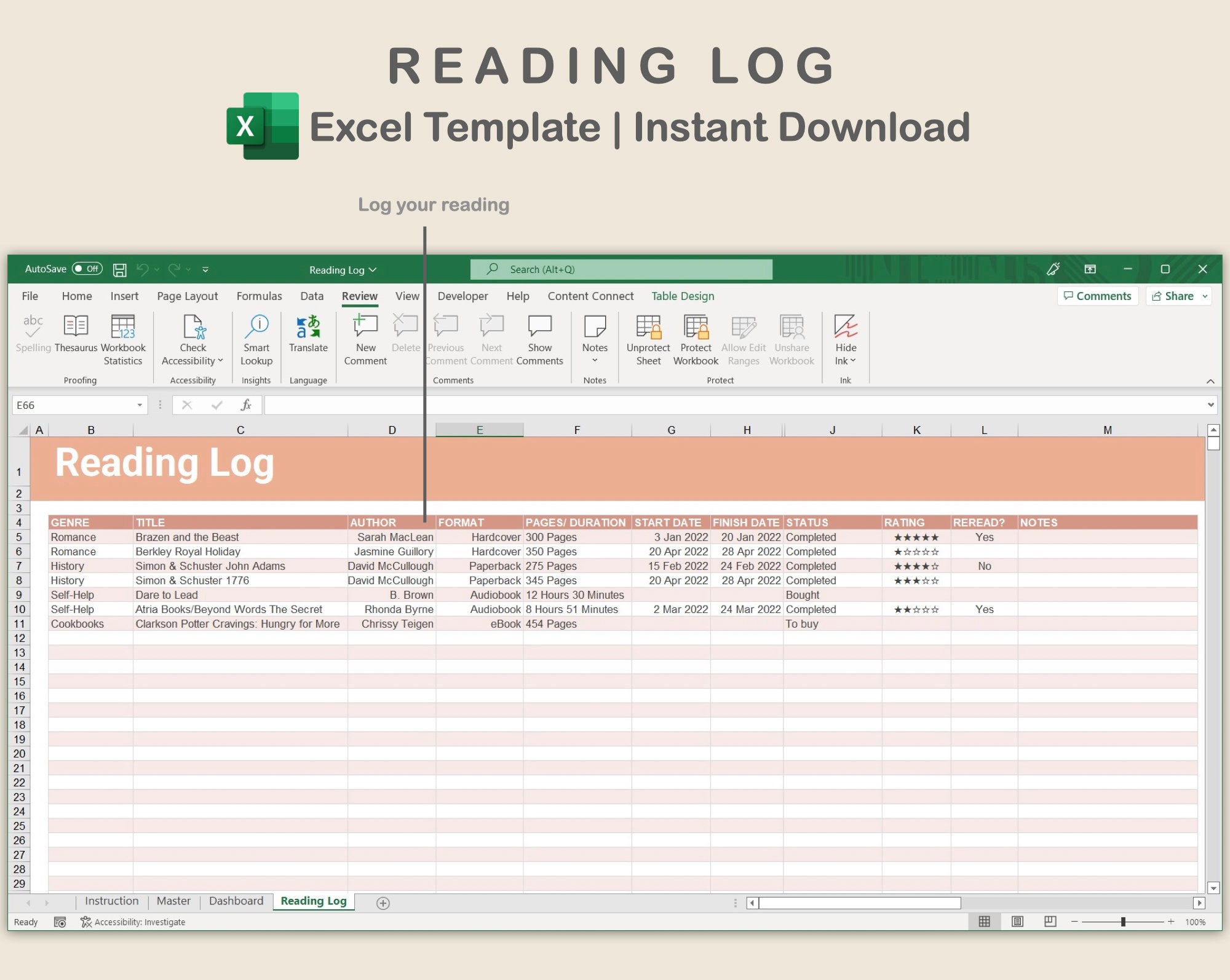1230x980 pixels.
Task: Click Workbook Statistics icon
Action: [x=123, y=332]
